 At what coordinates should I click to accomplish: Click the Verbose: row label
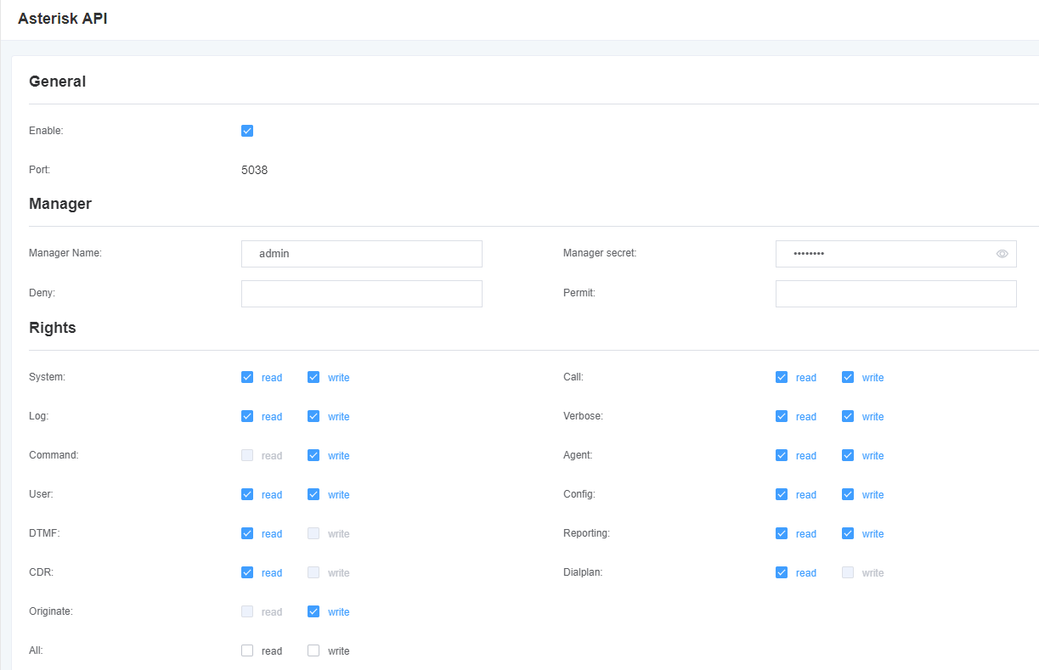583,416
